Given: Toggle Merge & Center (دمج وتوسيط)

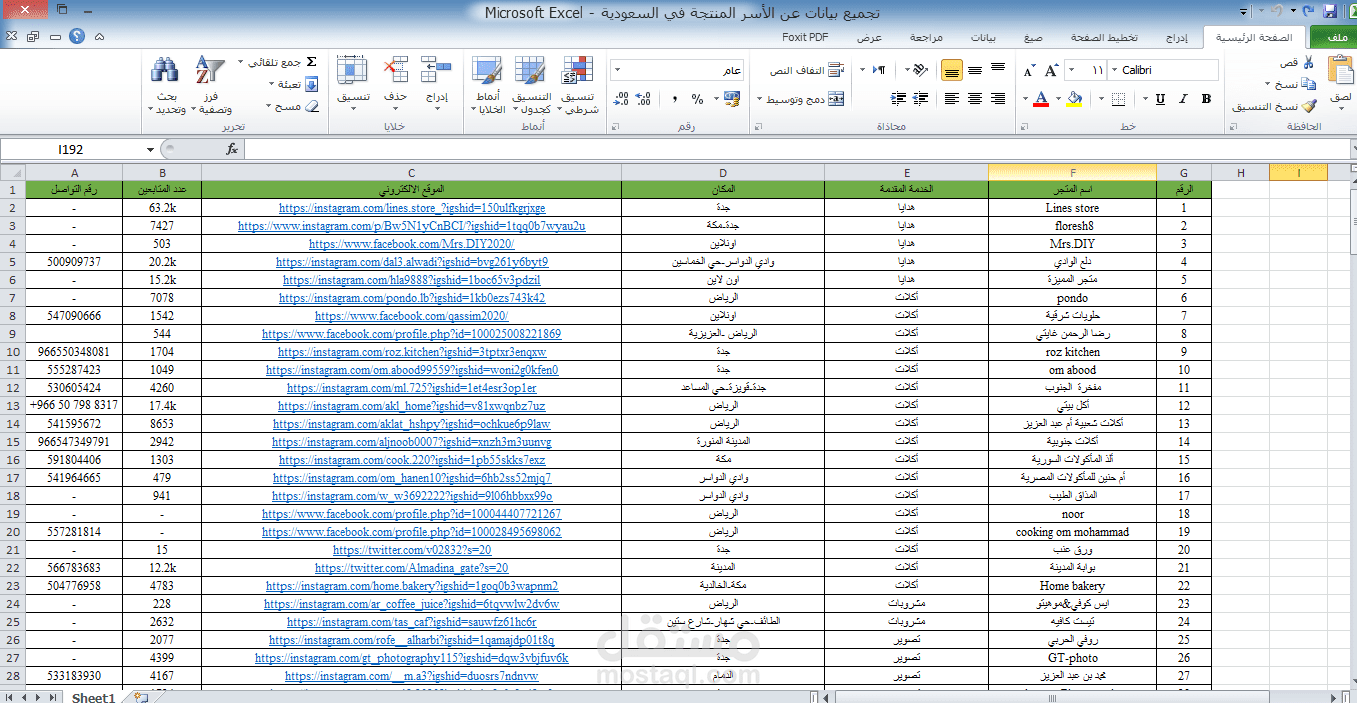Looking at the screenshot, I should click(806, 99).
